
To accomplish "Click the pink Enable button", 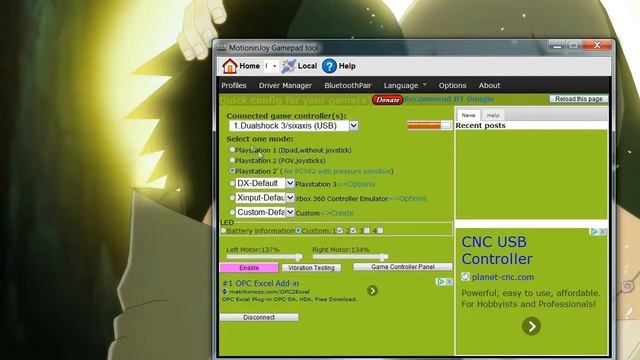I will click(x=249, y=268).
